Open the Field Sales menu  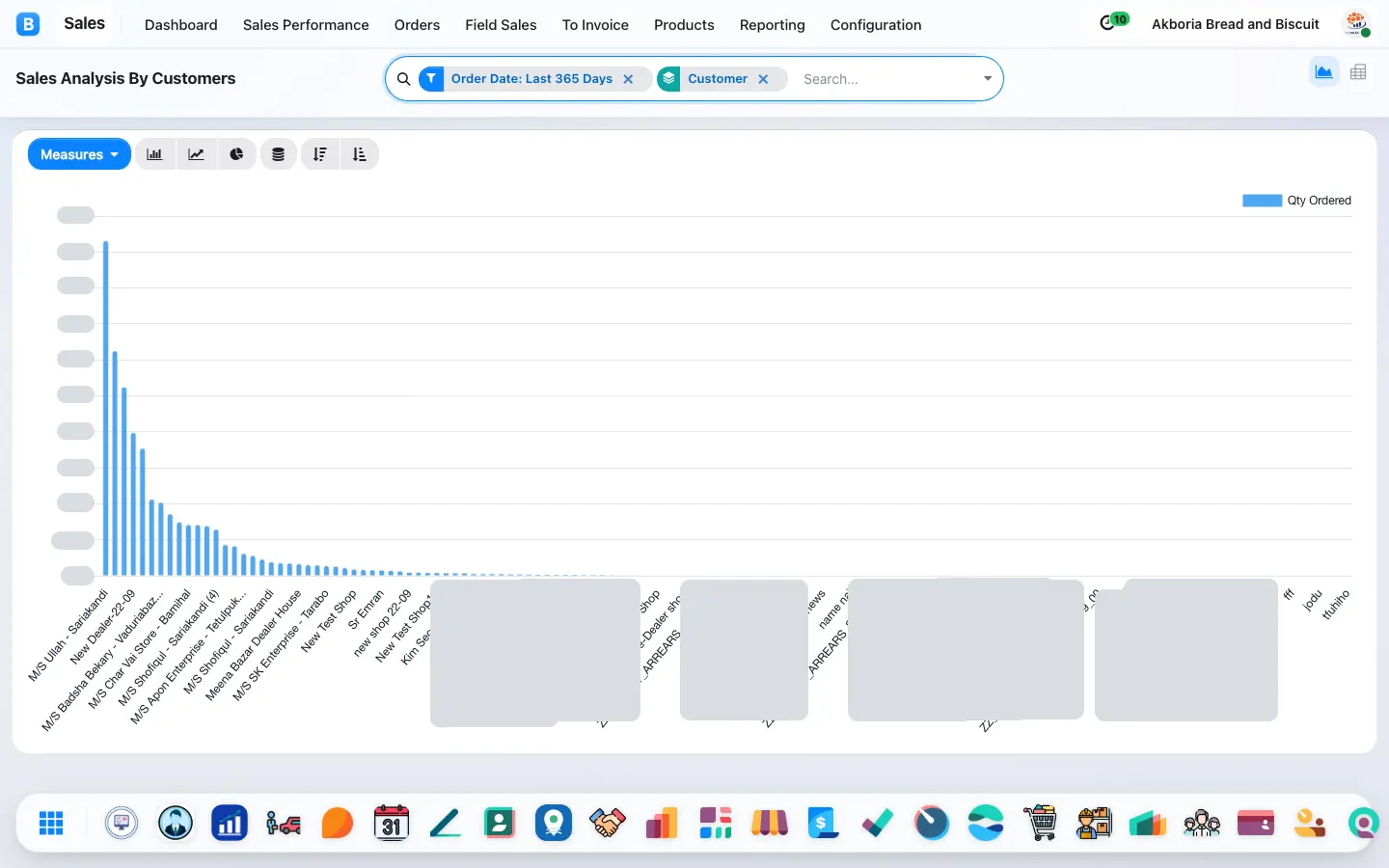tap(501, 25)
